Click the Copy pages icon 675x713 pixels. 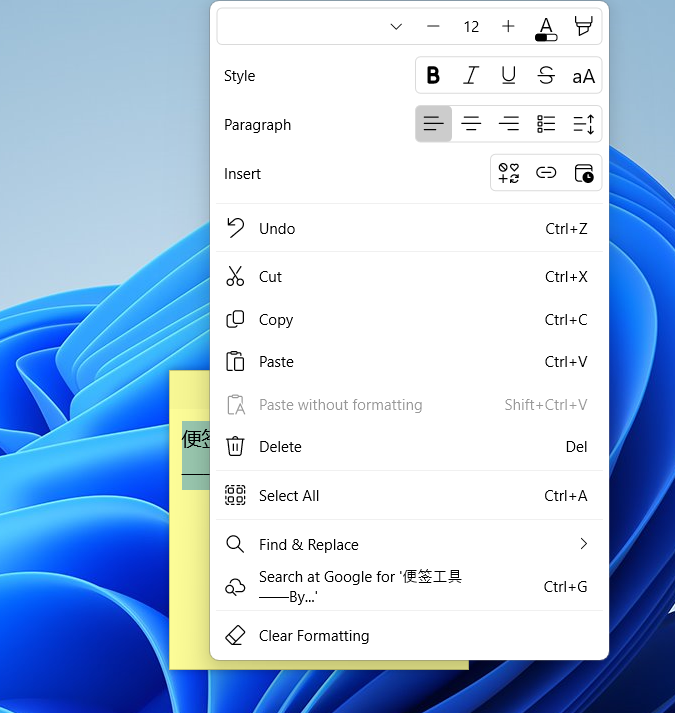coord(235,320)
